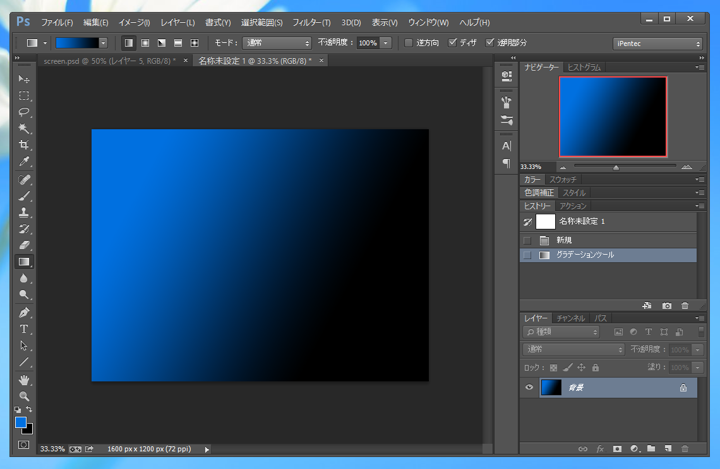
Task: Select the Hand tool
Action: pyautogui.click(x=24, y=380)
